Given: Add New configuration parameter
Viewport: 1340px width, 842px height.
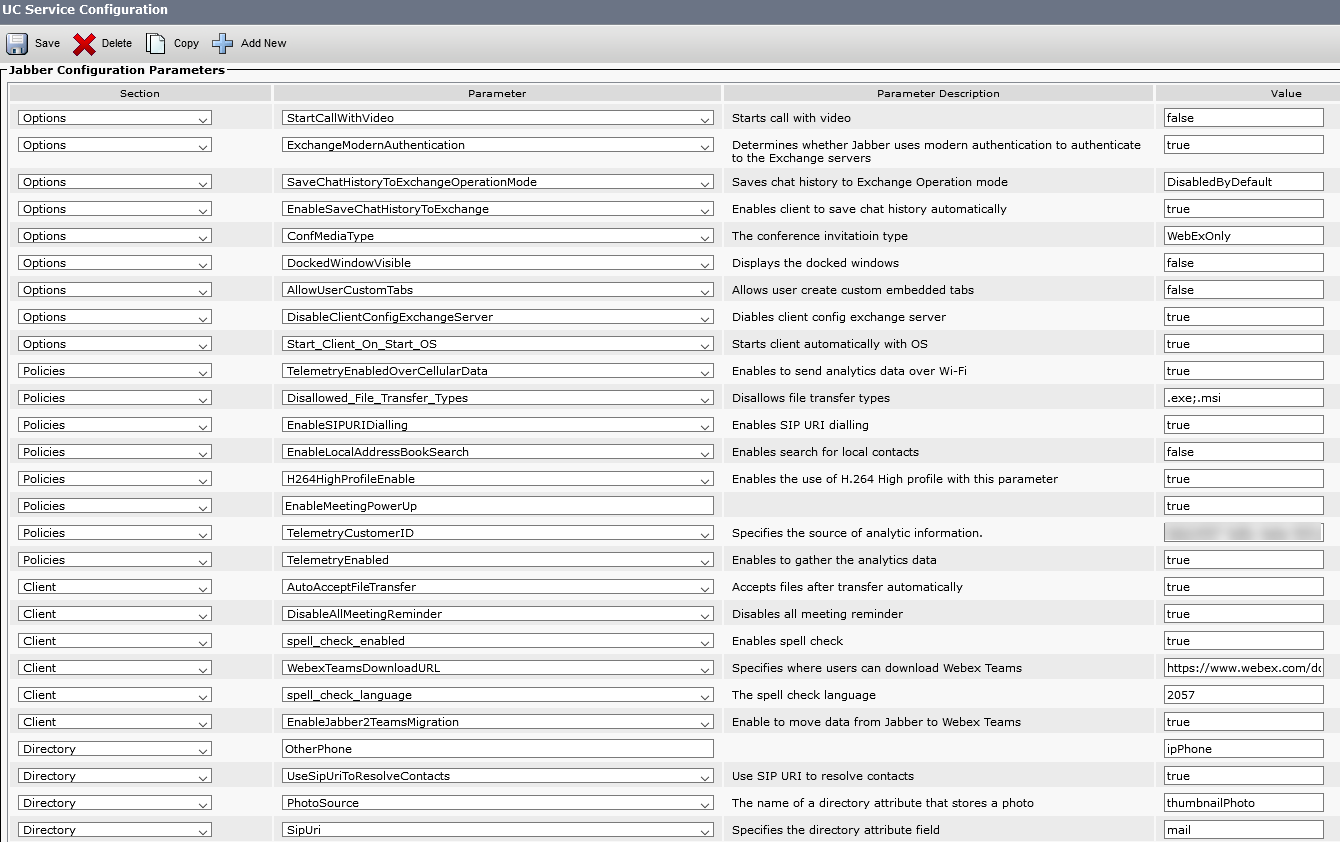Looking at the screenshot, I should (x=249, y=43).
